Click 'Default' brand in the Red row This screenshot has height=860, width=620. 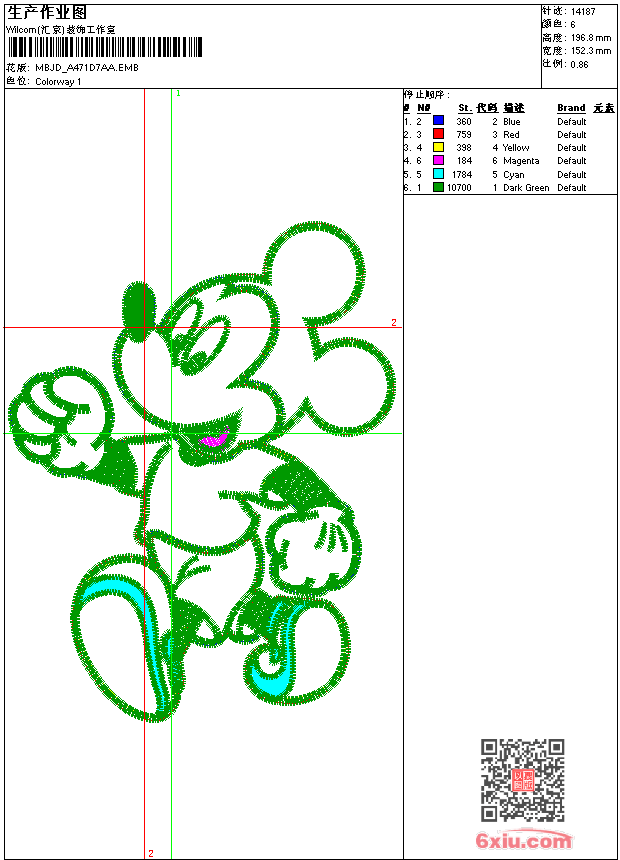click(x=572, y=134)
